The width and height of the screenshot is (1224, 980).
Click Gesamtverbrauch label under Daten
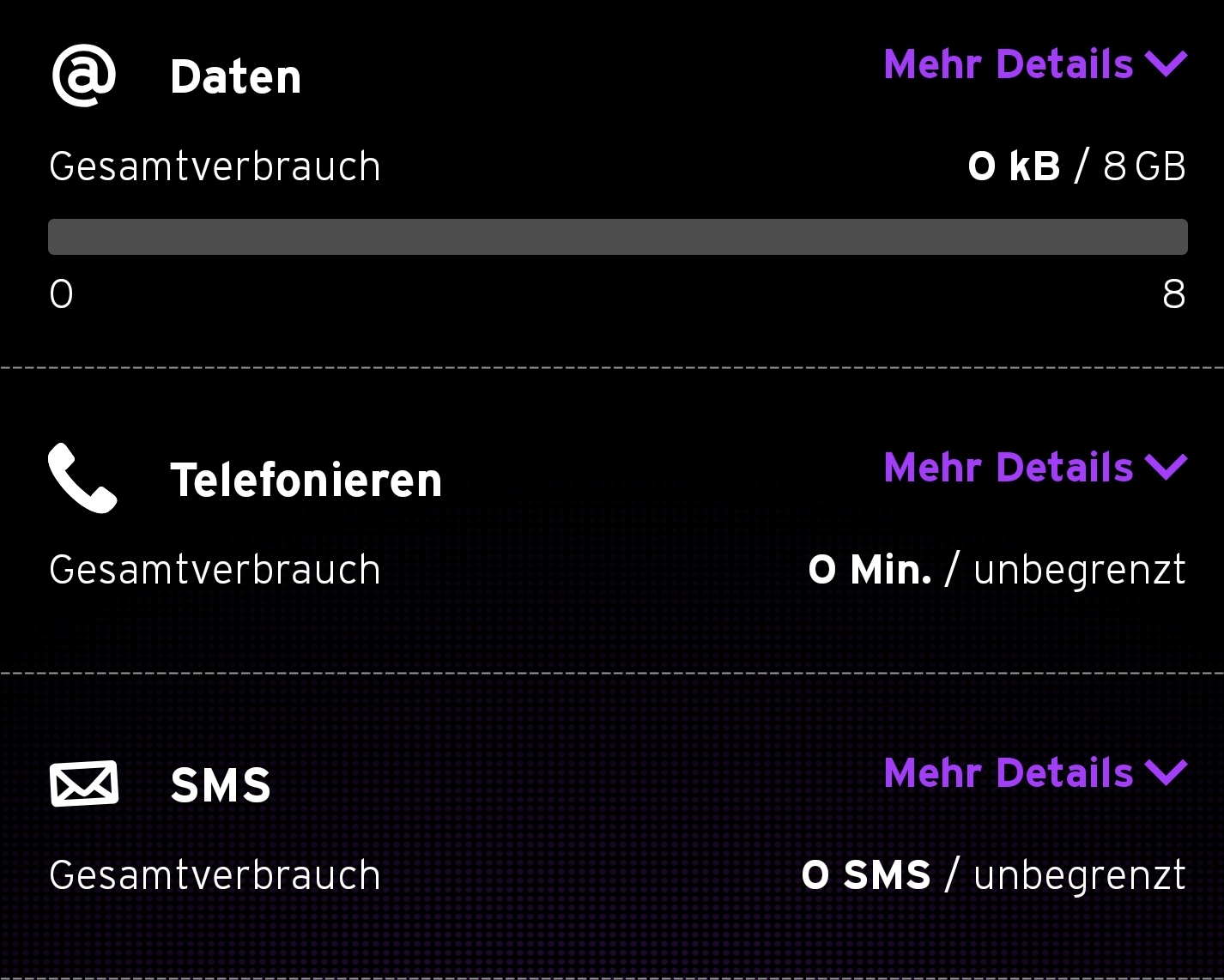pos(215,166)
